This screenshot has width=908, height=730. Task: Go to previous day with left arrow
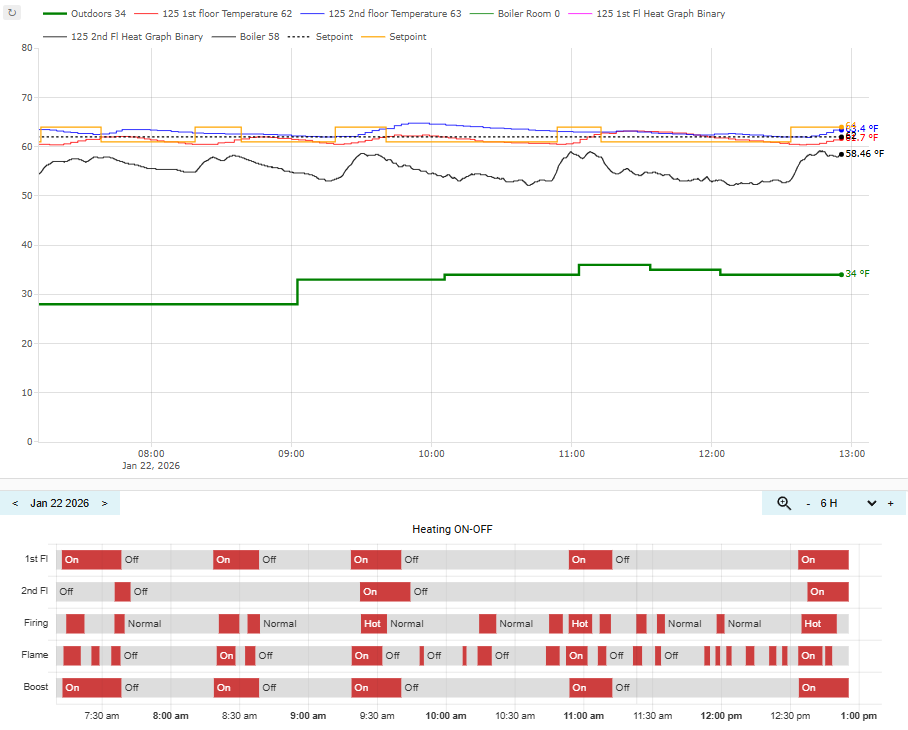pos(15,503)
